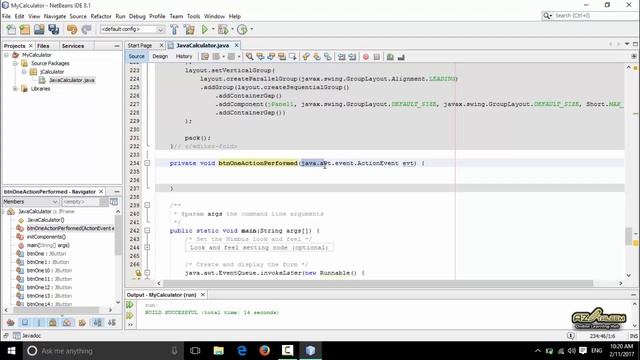Toggle Sort by Source in Navigator

[x=112, y=322]
